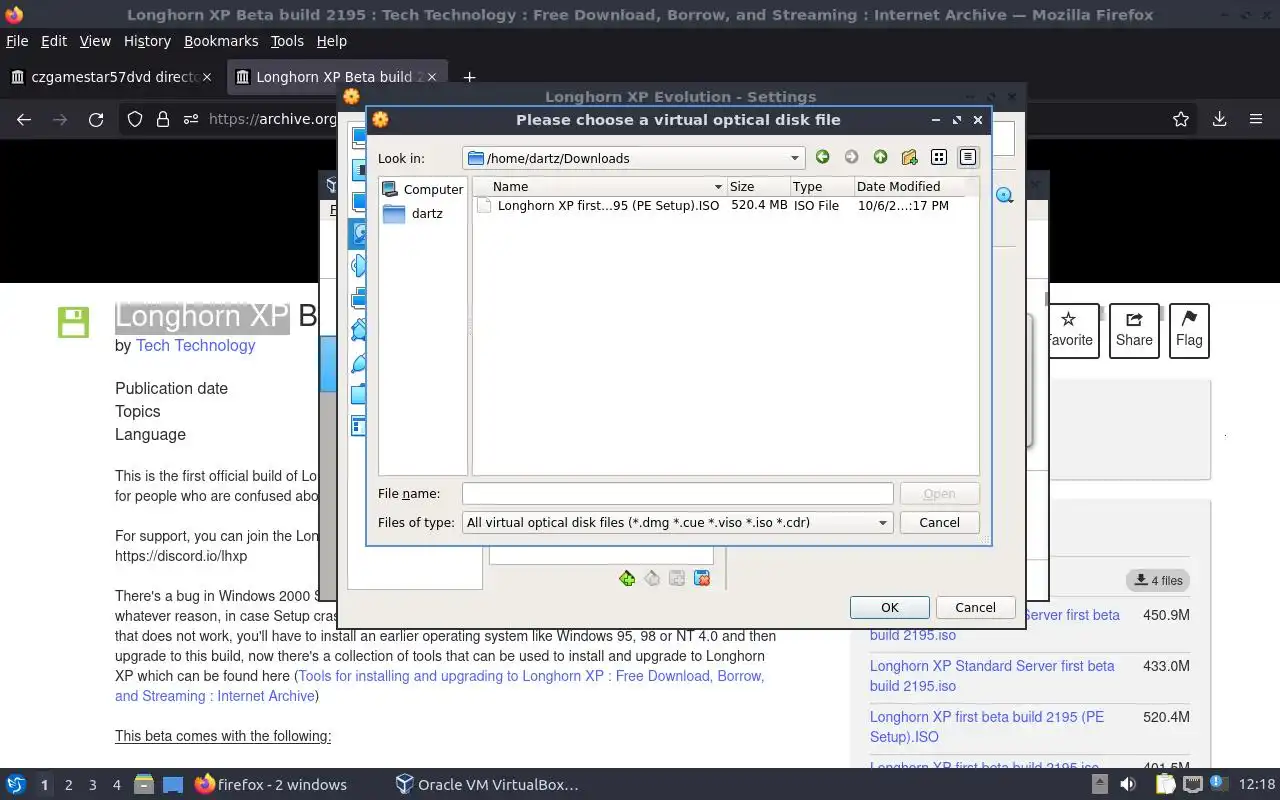Click Cancel in the file chooser dialog
This screenshot has height=800, width=1280.
pos(939,522)
